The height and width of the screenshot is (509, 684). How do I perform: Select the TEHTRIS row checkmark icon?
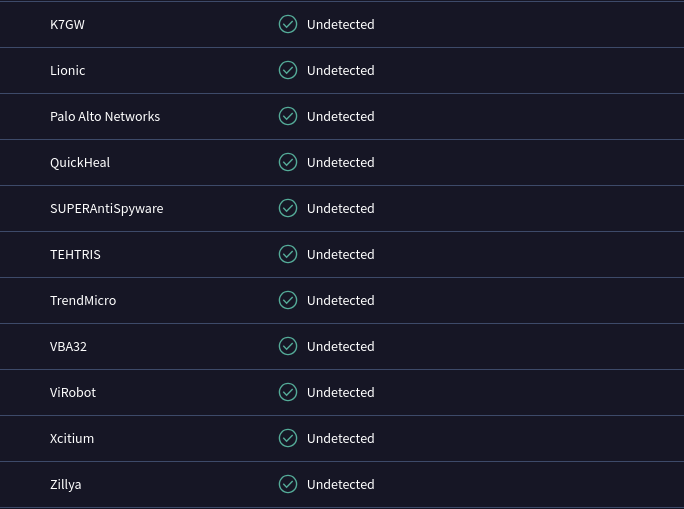pyautogui.click(x=288, y=254)
